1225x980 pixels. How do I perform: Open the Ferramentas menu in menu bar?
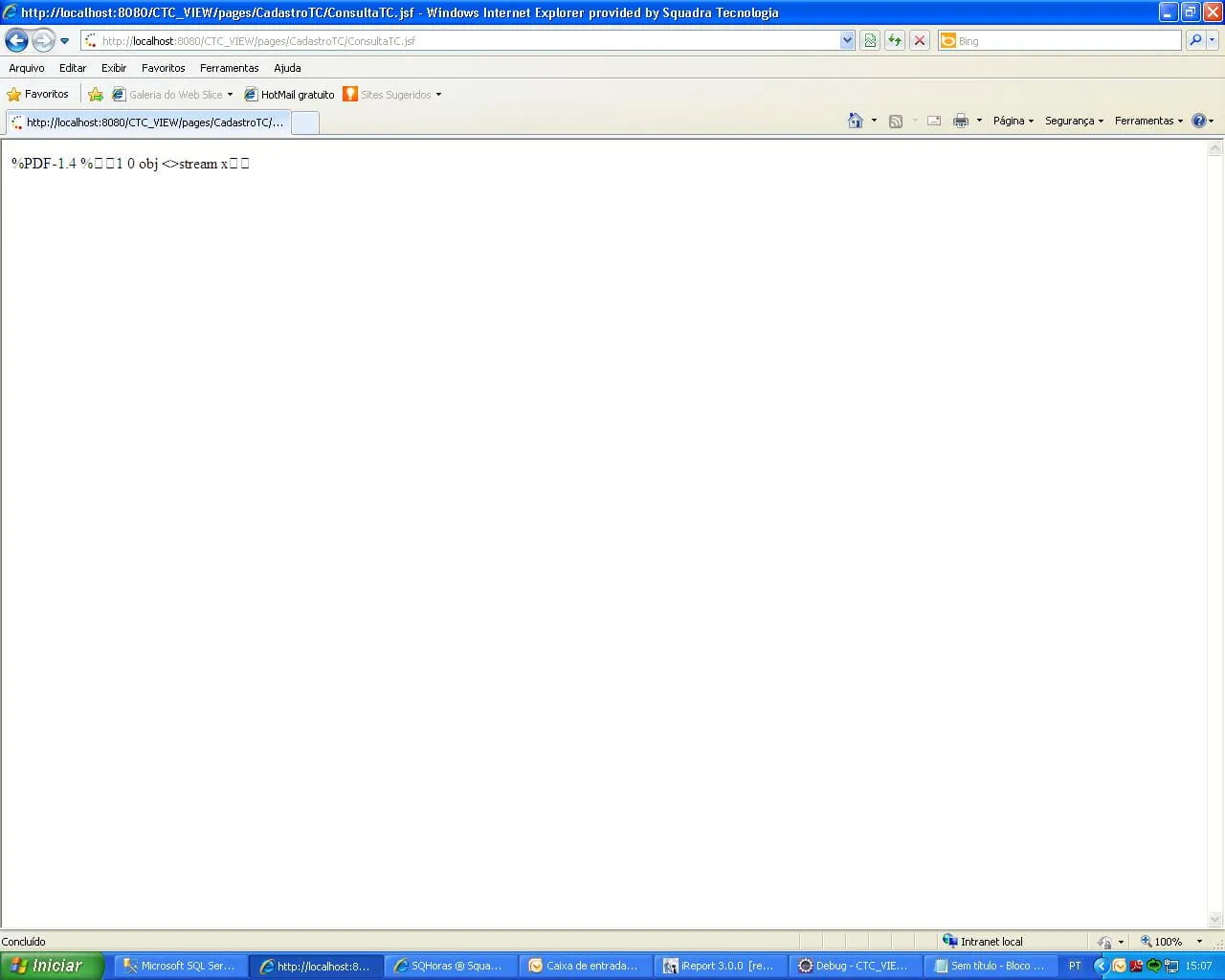[230, 68]
